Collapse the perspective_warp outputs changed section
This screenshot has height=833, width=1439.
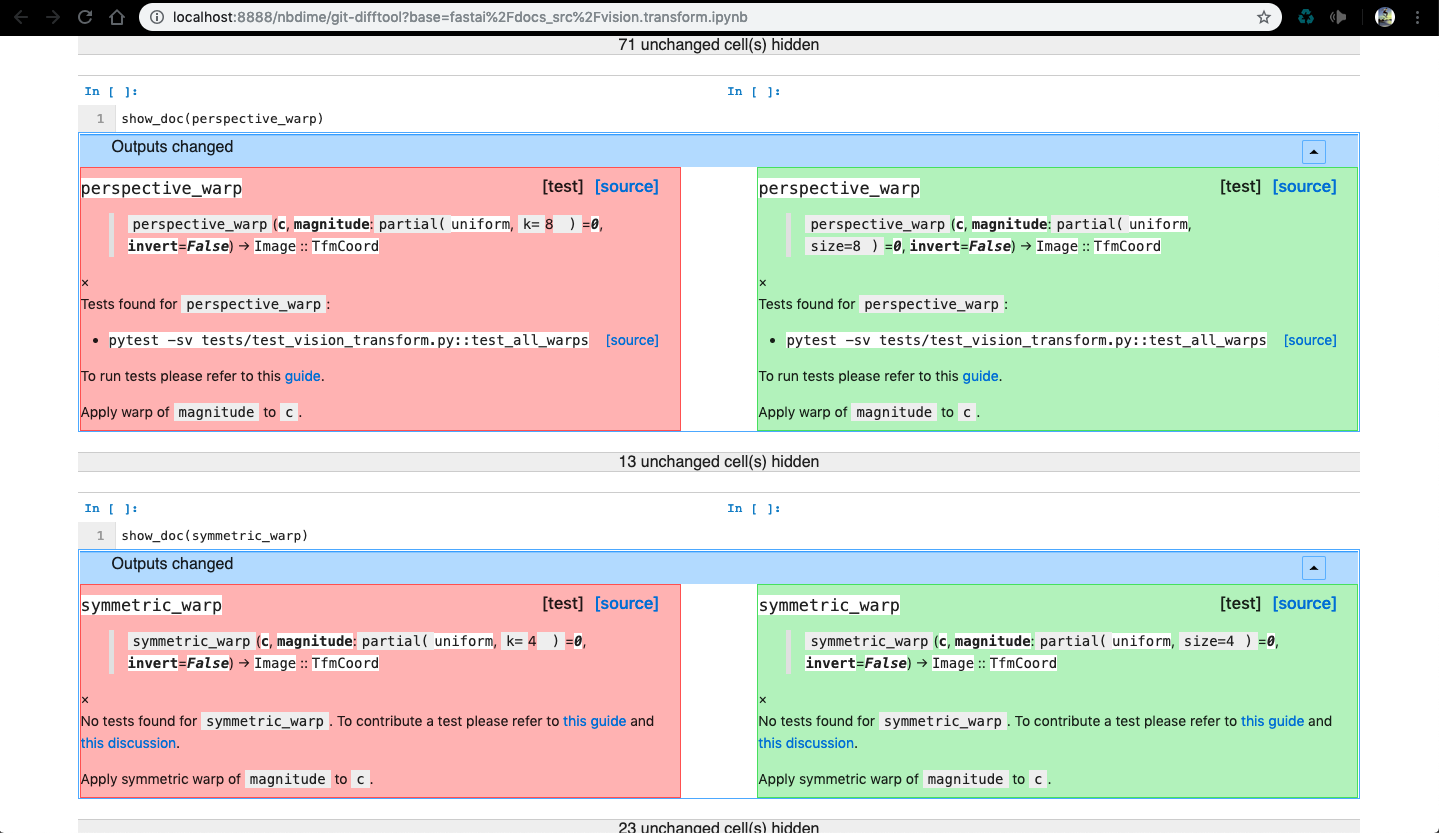click(x=1314, y=152)
